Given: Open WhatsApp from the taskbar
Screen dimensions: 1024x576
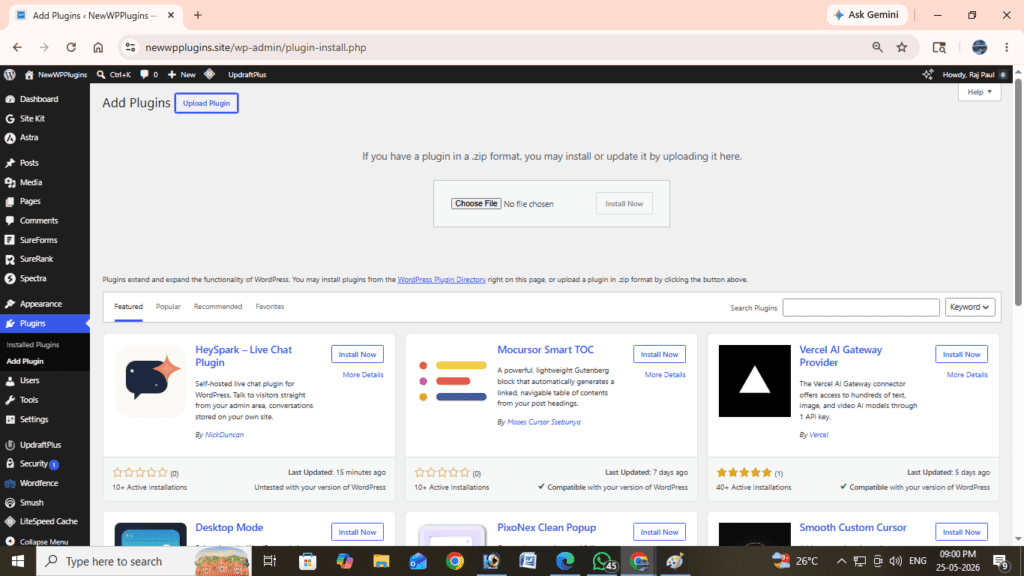Looking at the screenshot, I should (602, 561).
